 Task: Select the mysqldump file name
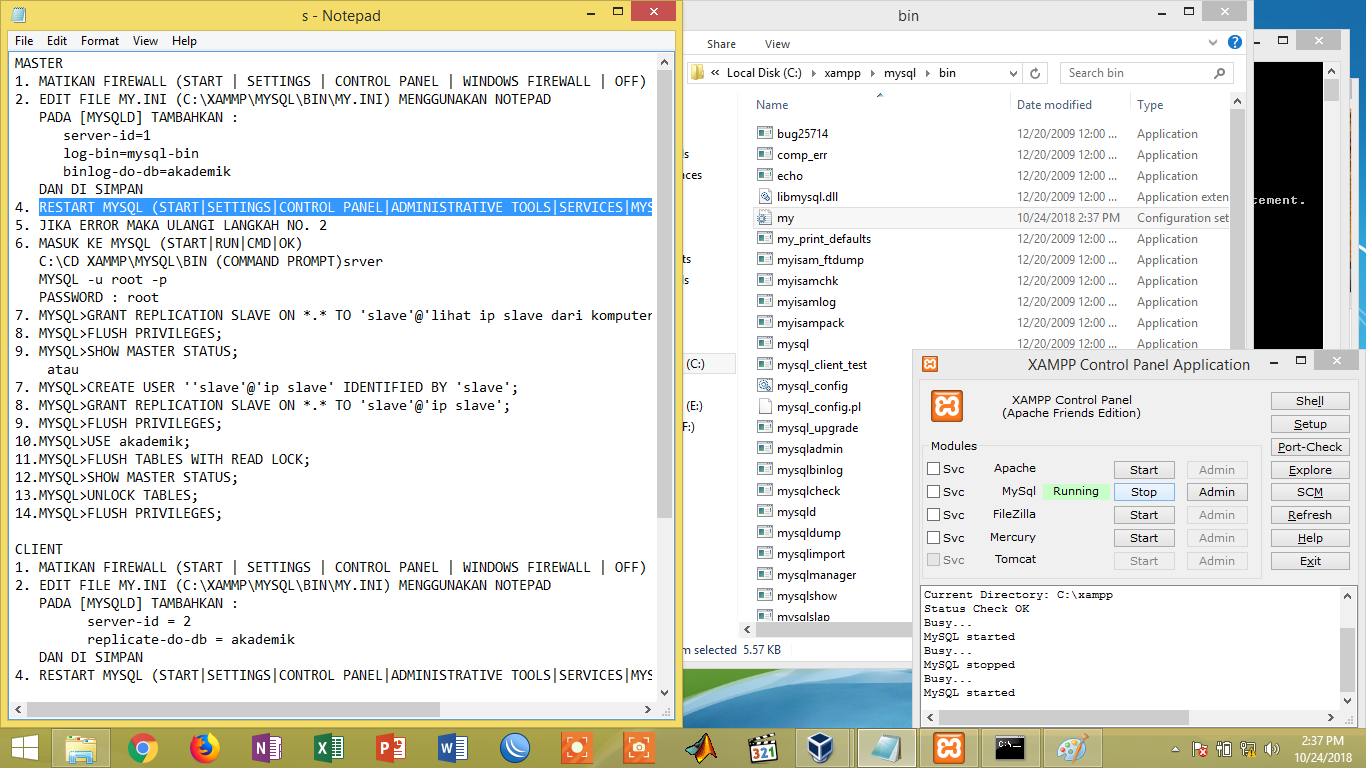point(808,533)
